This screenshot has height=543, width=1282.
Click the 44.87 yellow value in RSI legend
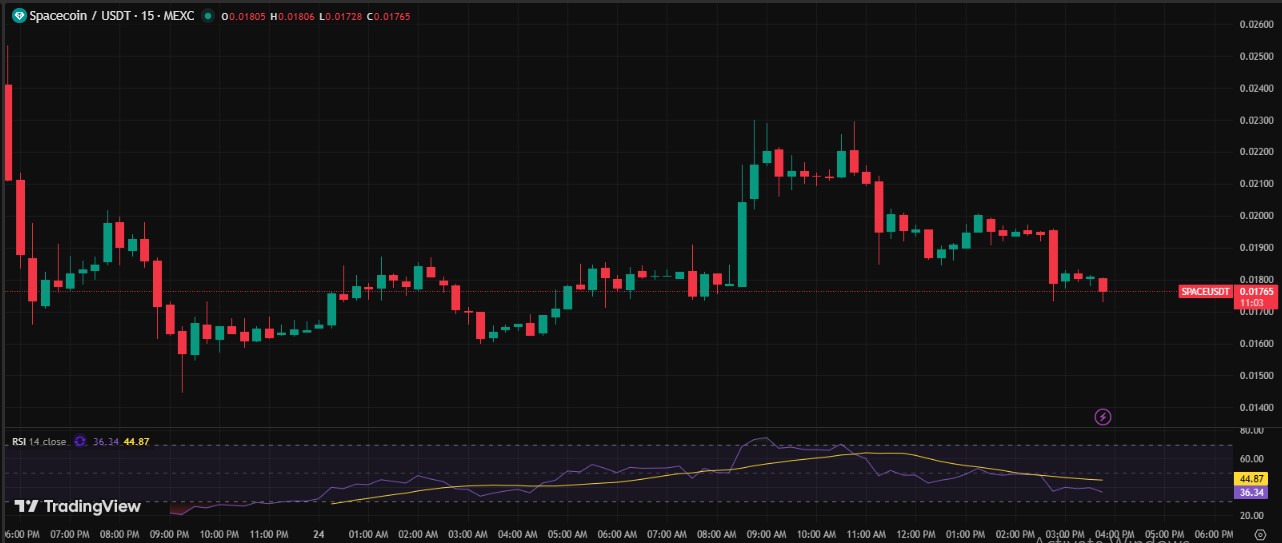(136, 441)
